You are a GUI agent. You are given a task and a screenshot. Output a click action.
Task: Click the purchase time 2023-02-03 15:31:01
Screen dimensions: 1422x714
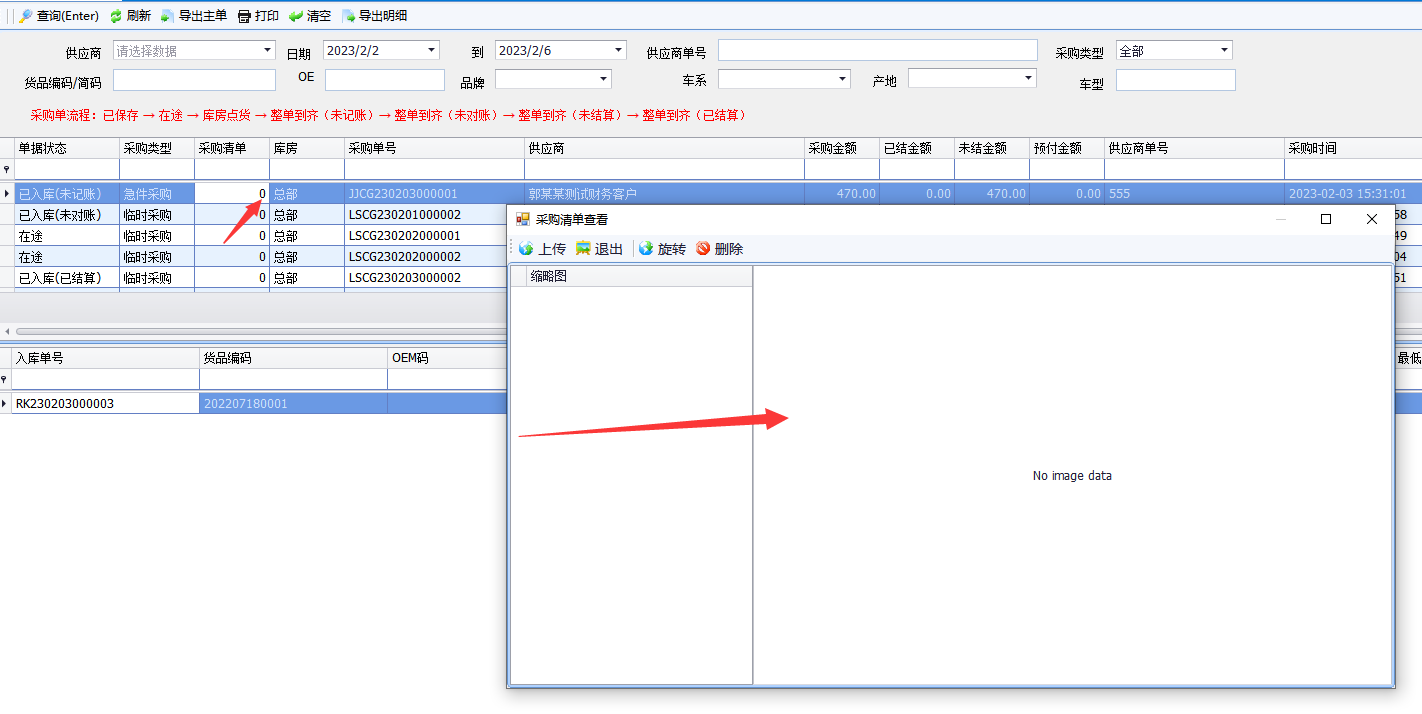[x=1348, y=194]
